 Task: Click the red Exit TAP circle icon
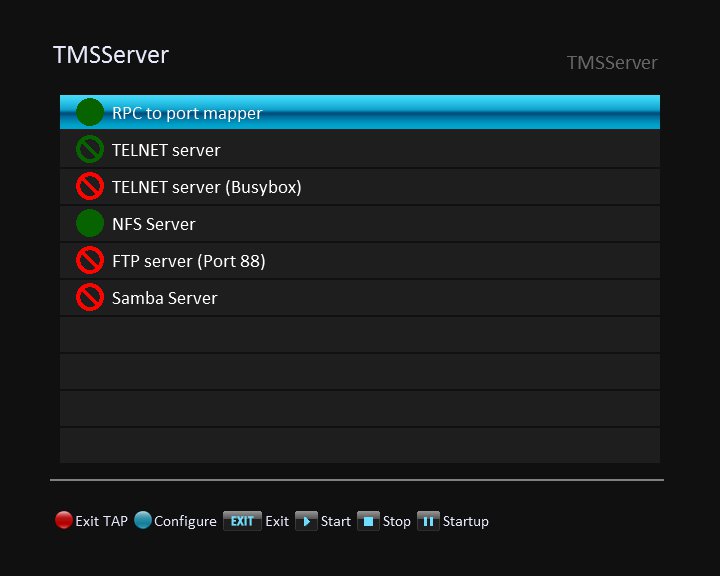tap(64, 520)
